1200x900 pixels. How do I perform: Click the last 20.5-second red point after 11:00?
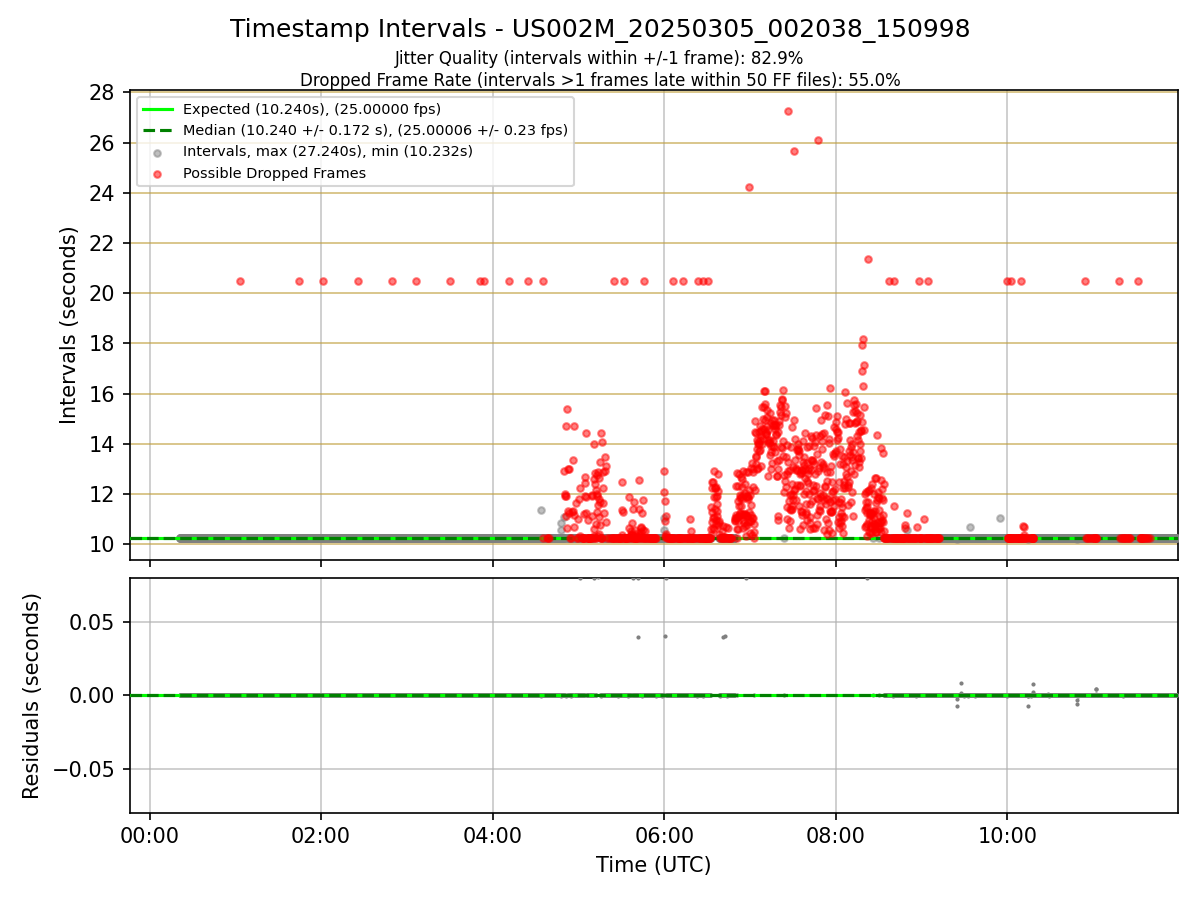[1138, 281]
